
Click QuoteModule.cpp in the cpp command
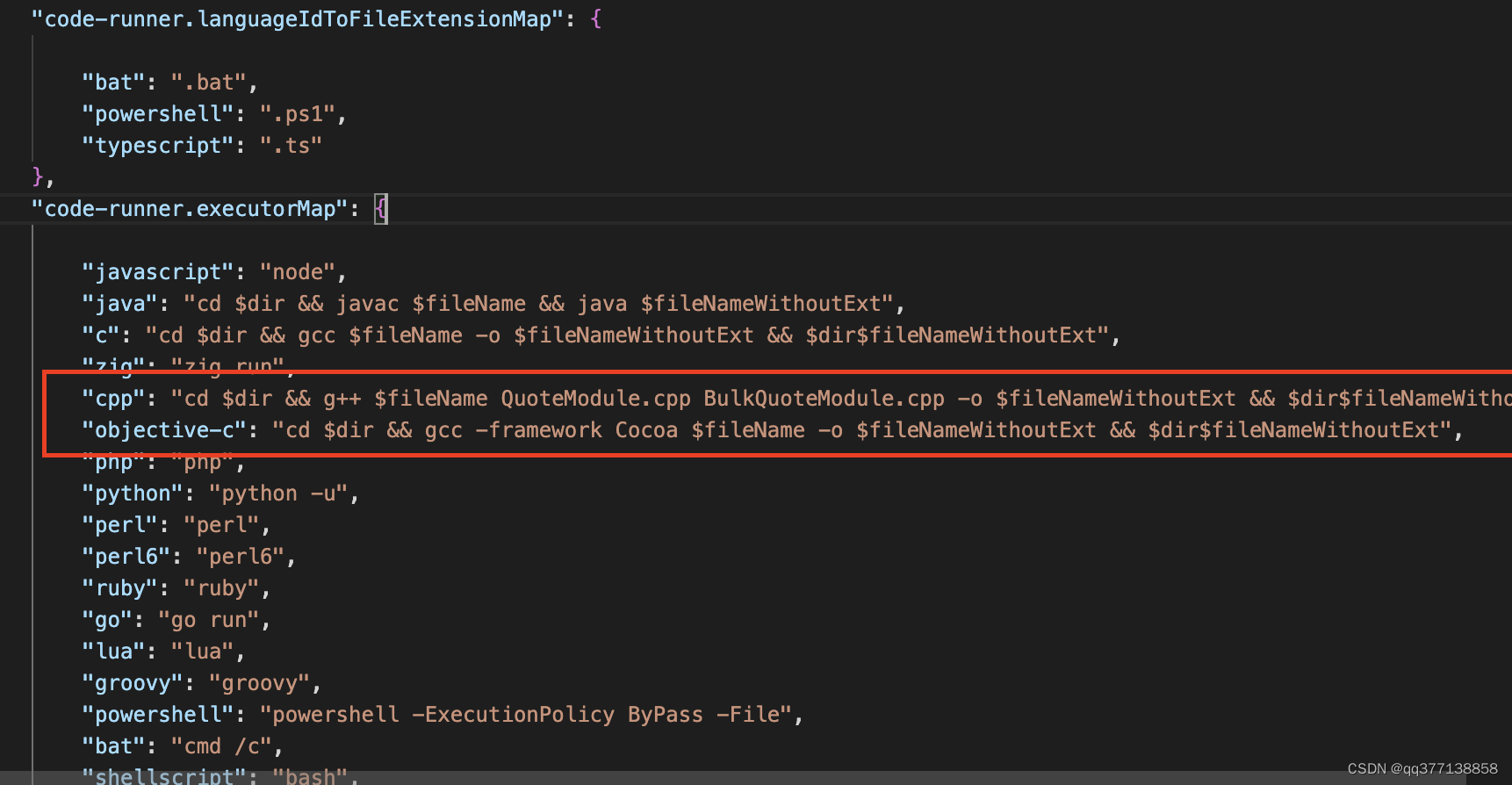595,399
